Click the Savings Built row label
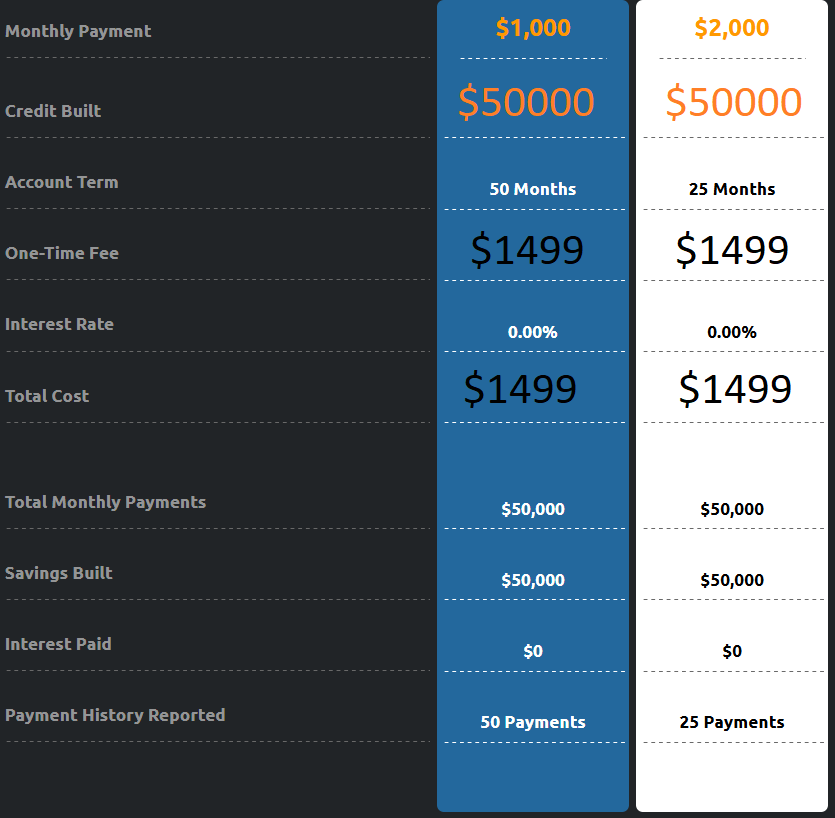Viewport: 835px width, 818px height. 59,573
